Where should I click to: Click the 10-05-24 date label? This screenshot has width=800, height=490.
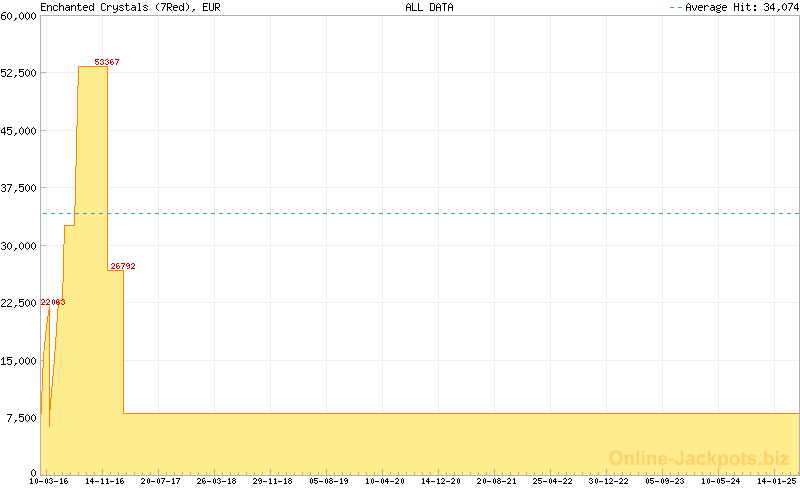(x=720, y=481)
